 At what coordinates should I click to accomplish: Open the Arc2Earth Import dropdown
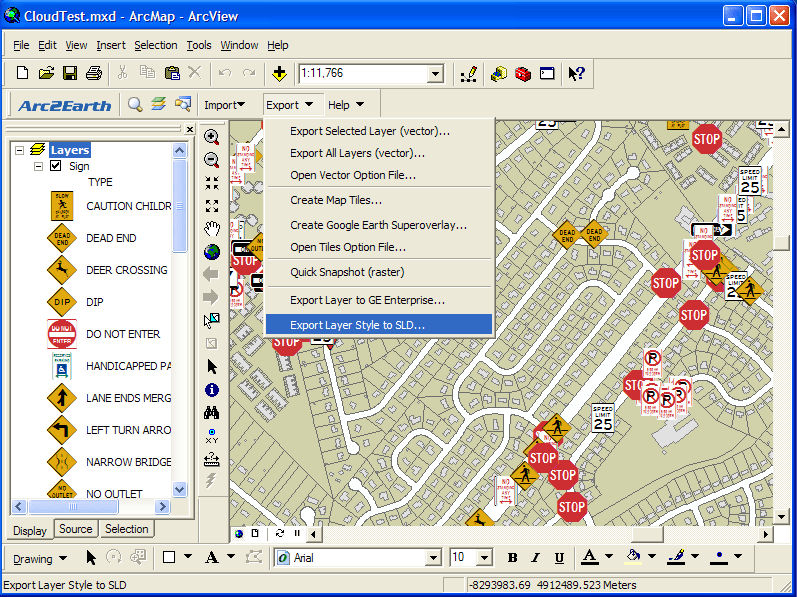point(225,105)
